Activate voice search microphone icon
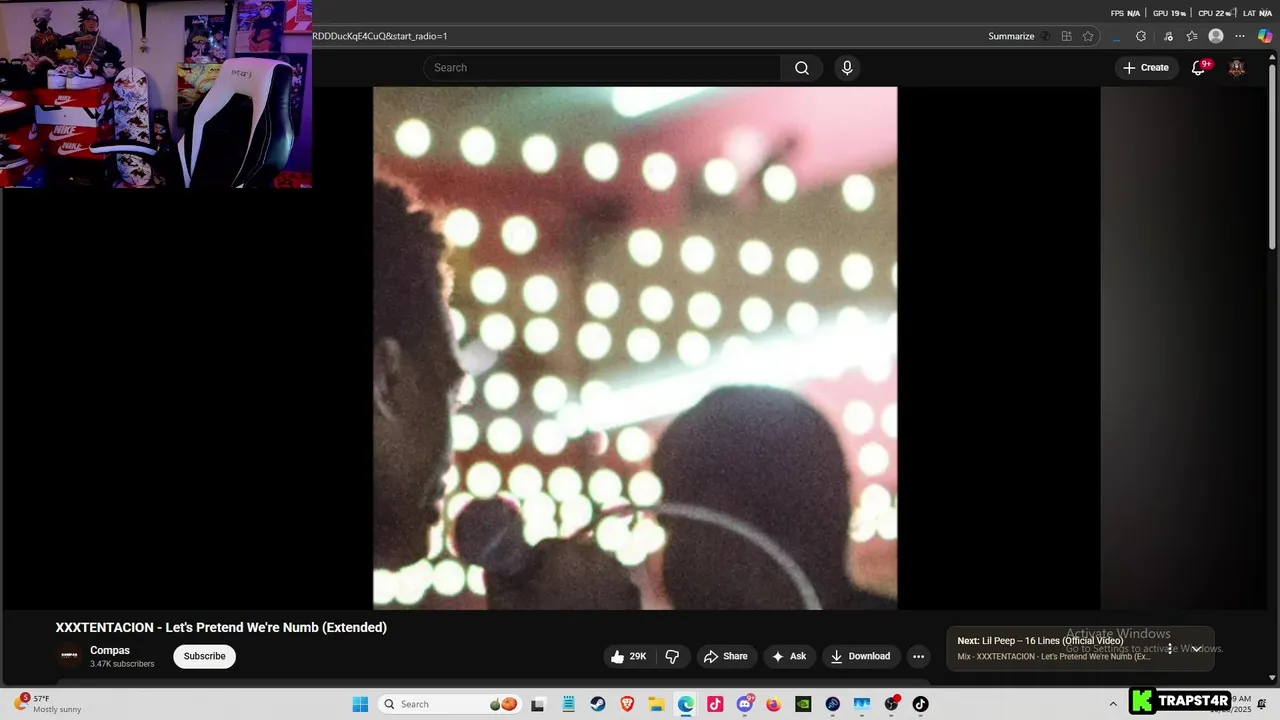Image resolution: width=1280 pixels, height=720 pixels. click(x=847, y=68)
